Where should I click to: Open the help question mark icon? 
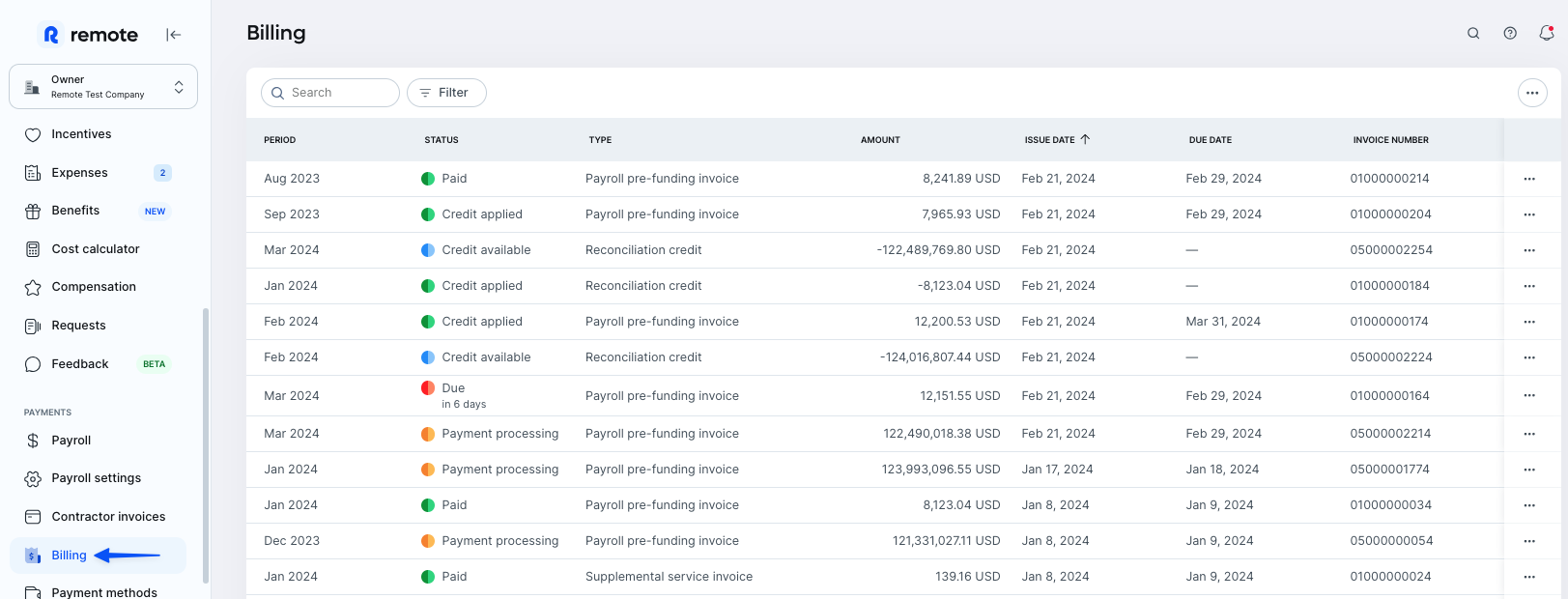click(x=1510, y=33)
